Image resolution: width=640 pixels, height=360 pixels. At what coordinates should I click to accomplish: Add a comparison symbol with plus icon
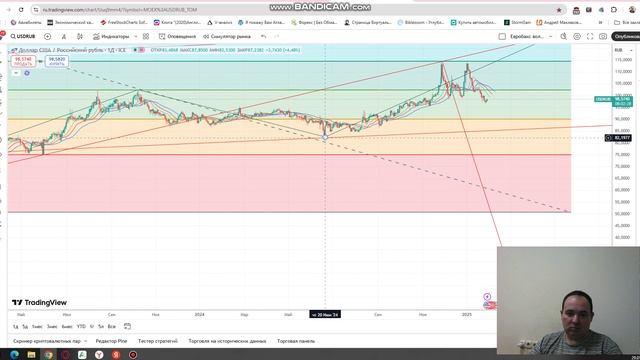(47, 37)
